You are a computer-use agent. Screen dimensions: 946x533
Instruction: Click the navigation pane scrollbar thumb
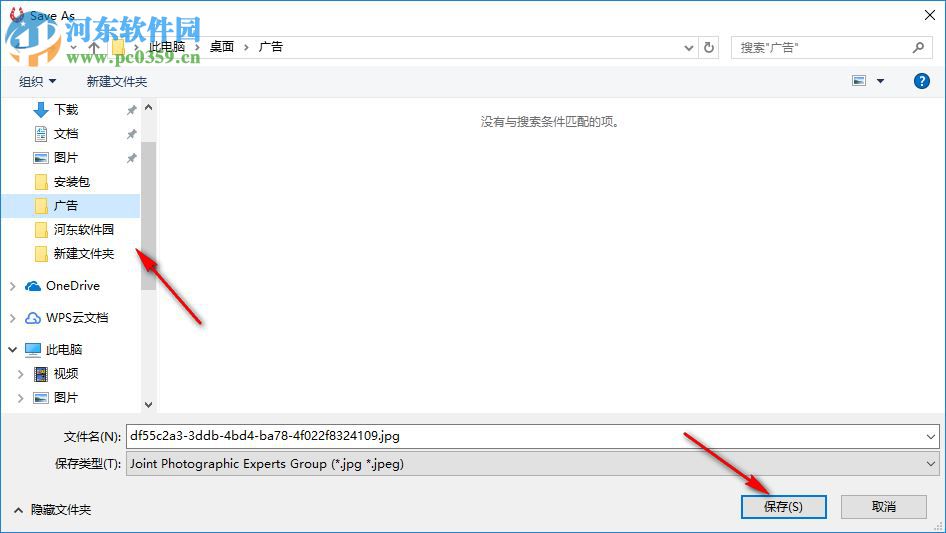point(148,215)
